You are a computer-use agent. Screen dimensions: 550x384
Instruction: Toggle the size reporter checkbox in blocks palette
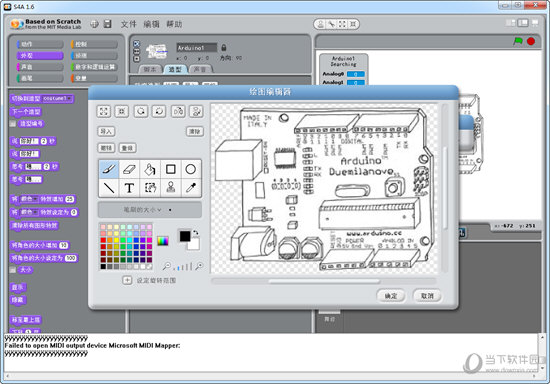click(13, 270)
